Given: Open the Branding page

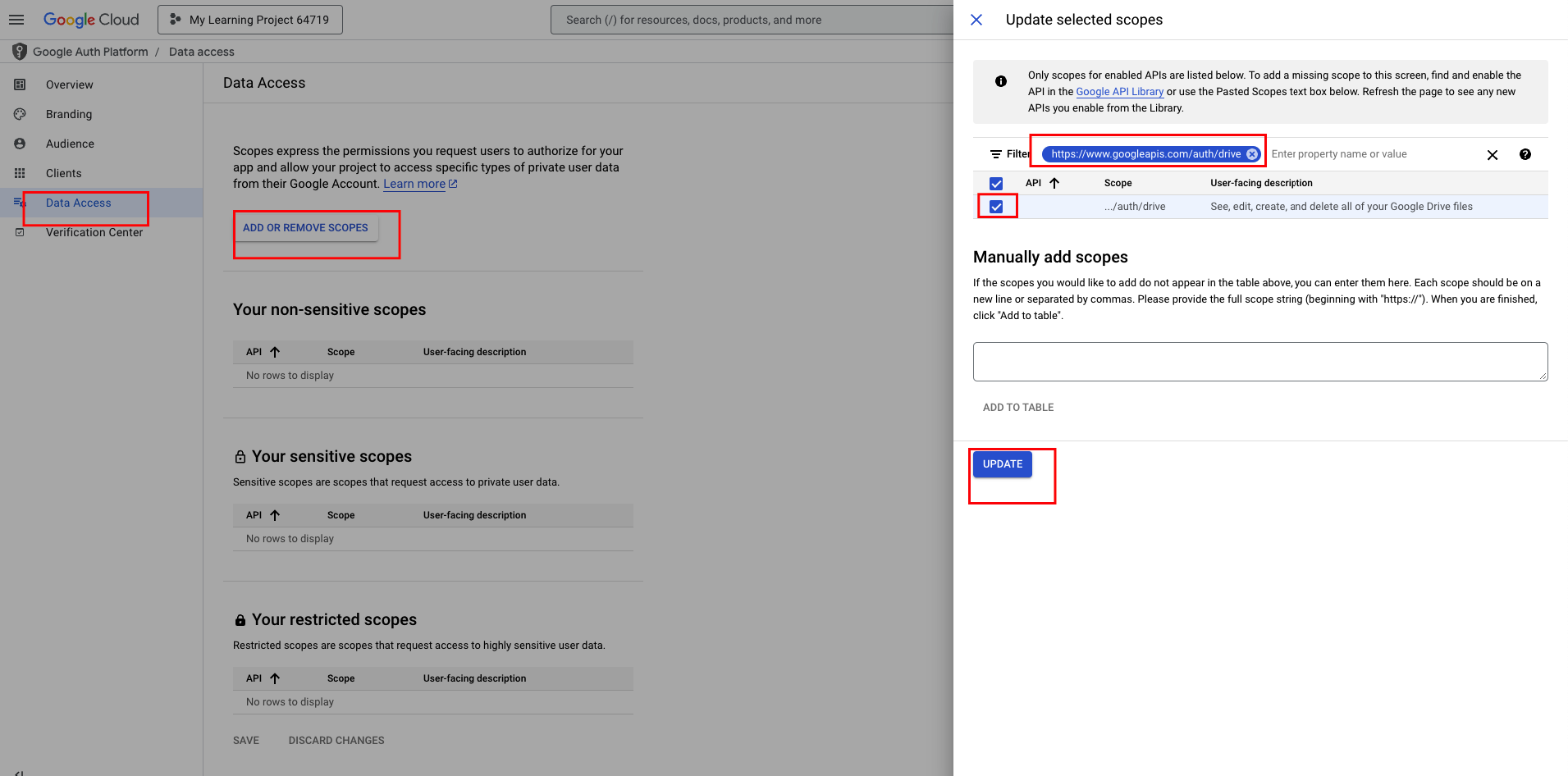Looking at the screenshot, I should click(69, 114).
